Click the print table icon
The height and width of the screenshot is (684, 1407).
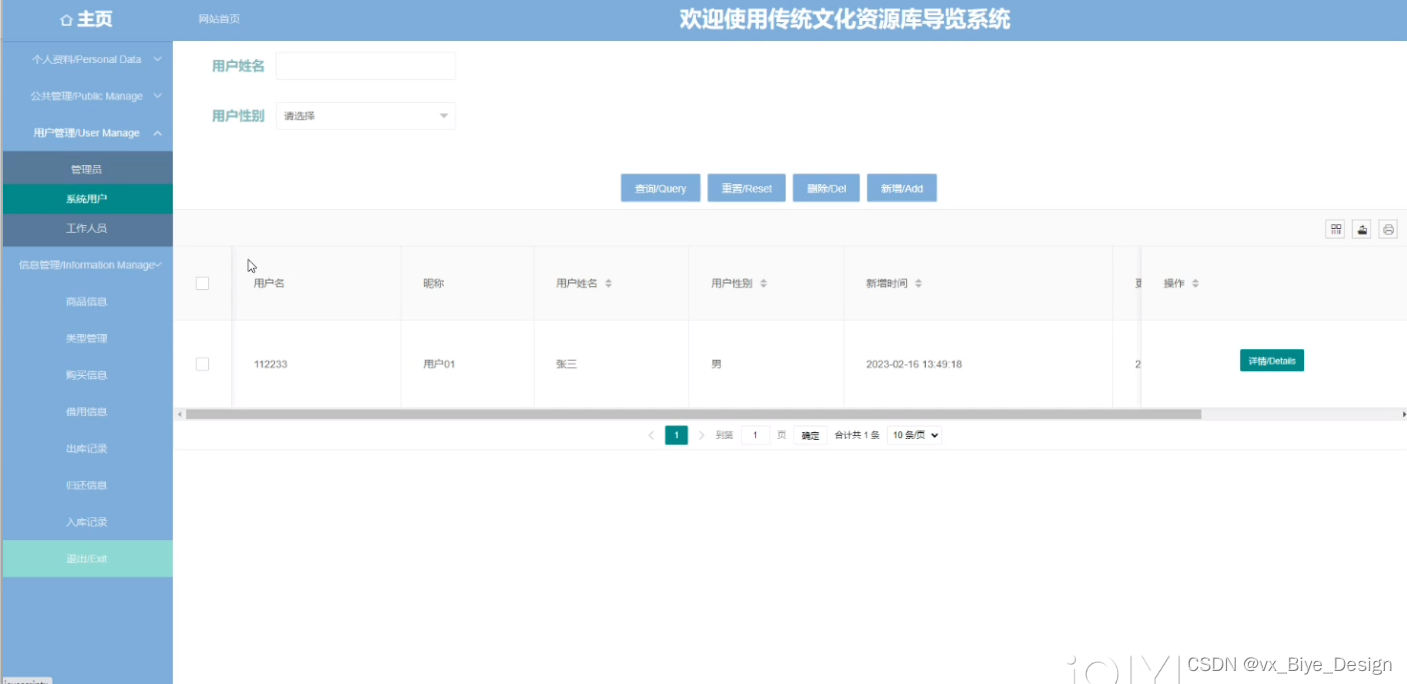[x=1388, y=229]
